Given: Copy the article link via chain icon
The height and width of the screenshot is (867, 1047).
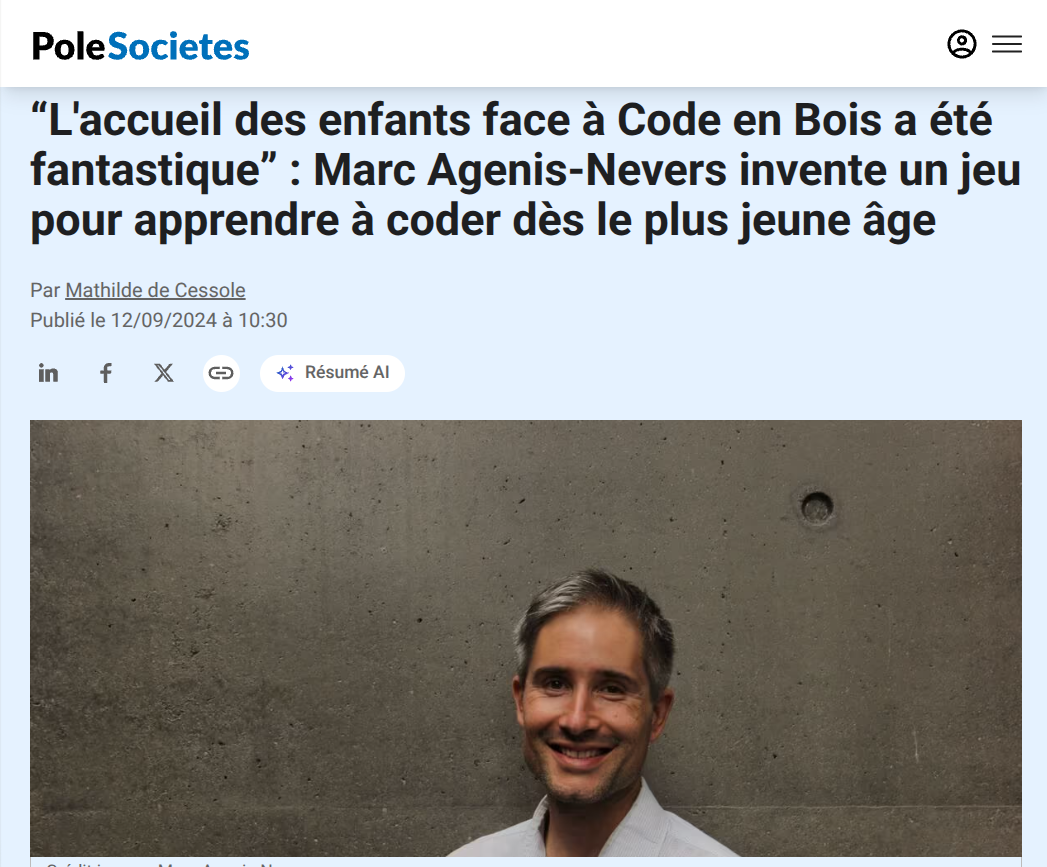Looking at the screenshot, I should point(221,373).
